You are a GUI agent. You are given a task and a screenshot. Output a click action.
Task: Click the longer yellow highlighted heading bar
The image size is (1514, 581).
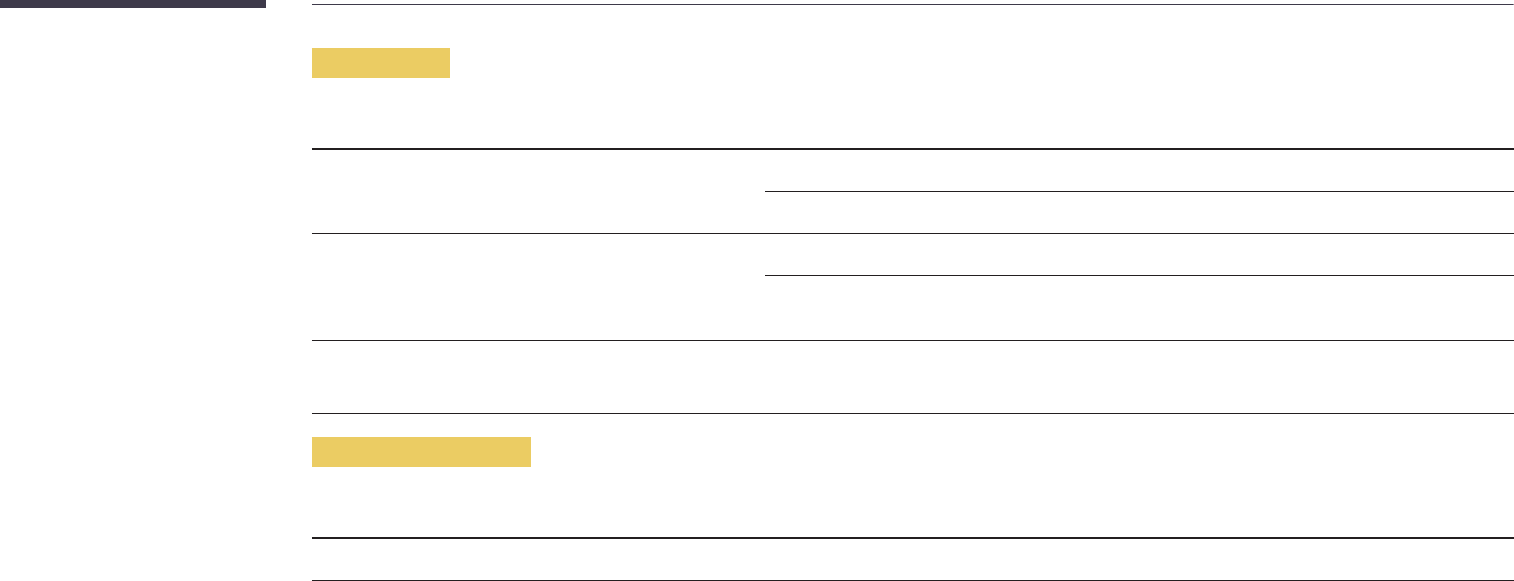[x=421, y=451]
